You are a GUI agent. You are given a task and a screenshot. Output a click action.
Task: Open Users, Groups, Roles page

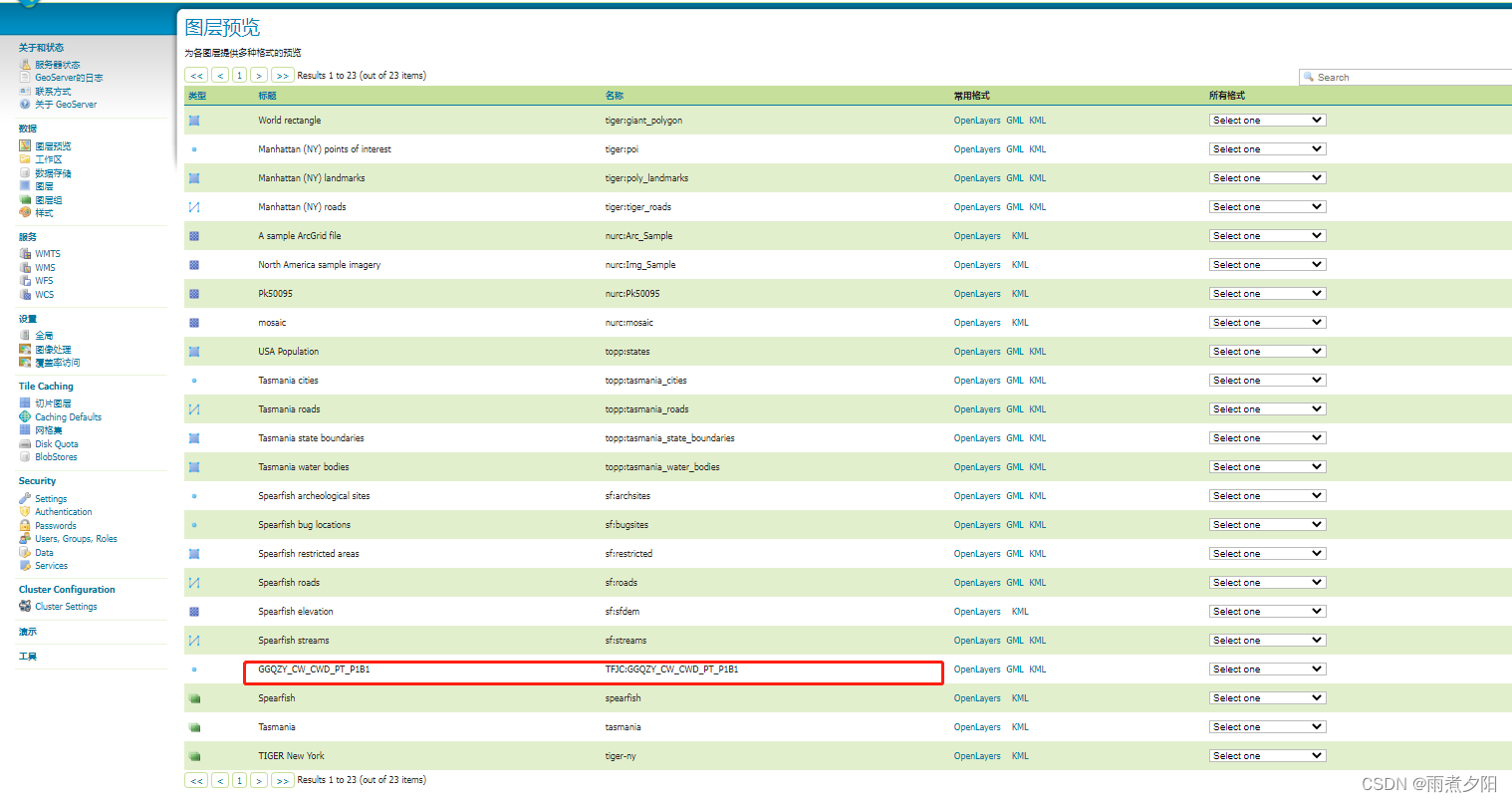pos(76,539)
